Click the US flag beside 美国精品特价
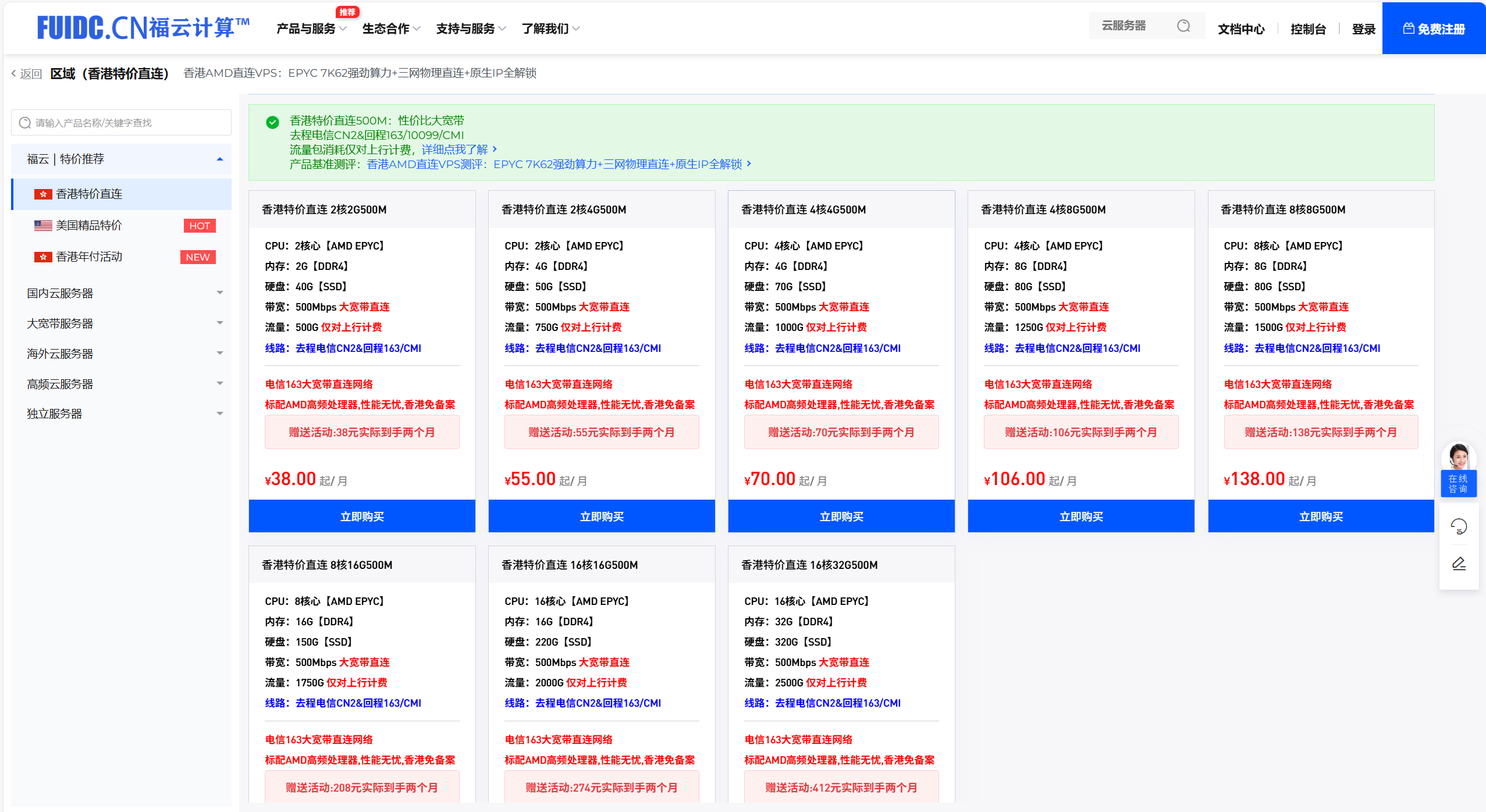 [x=43, y=226]
